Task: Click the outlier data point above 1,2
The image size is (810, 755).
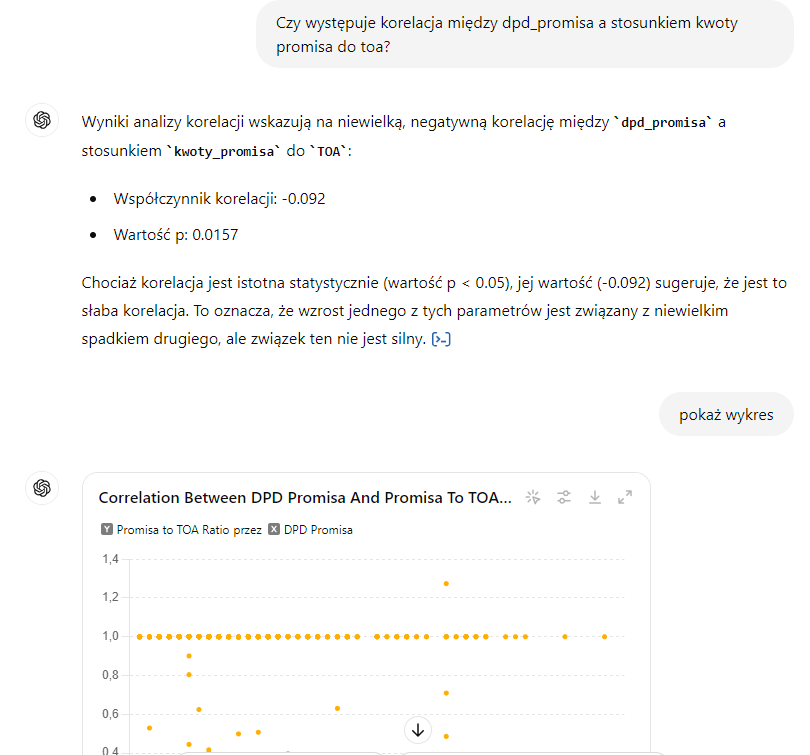Action: (446, 583)
